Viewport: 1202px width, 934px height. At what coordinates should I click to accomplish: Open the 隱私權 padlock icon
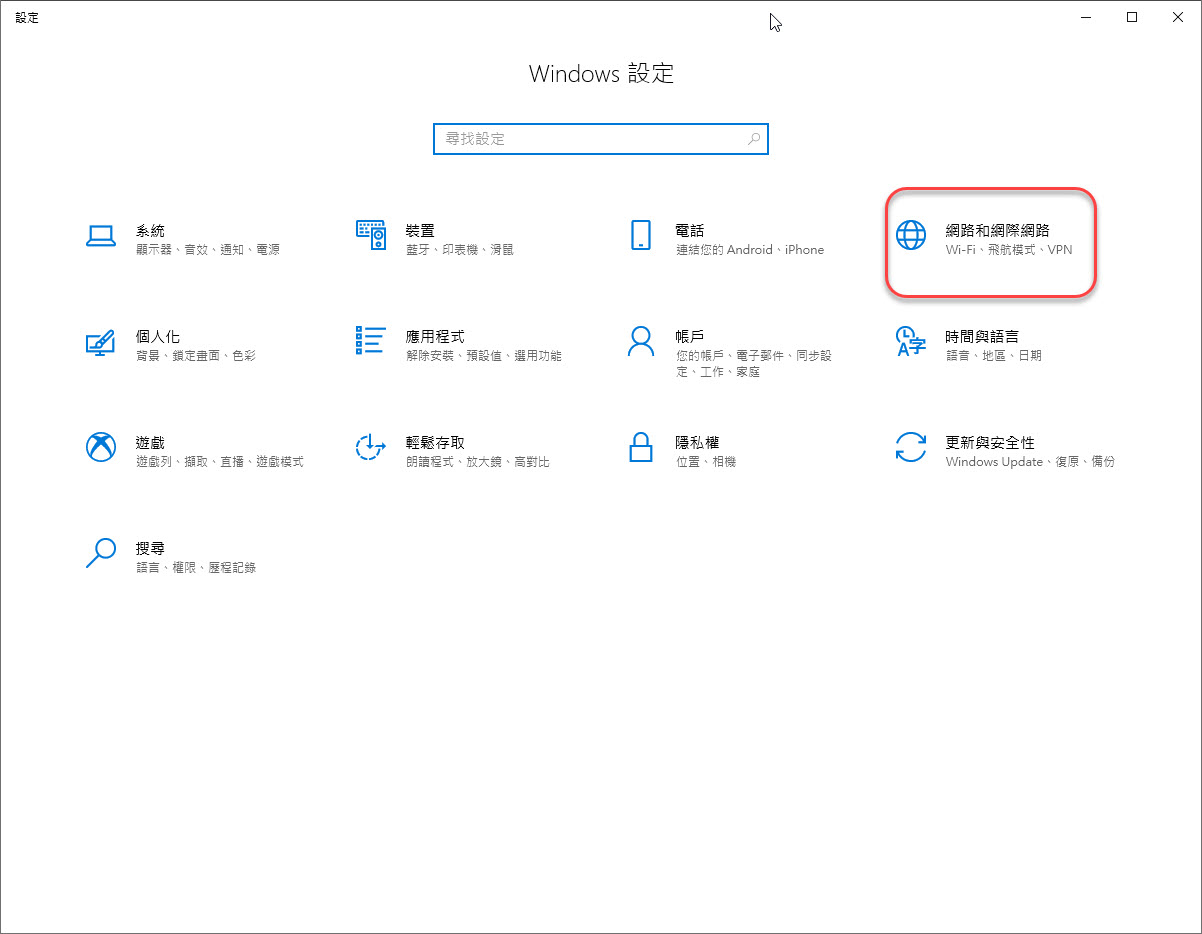pos(641,447)
